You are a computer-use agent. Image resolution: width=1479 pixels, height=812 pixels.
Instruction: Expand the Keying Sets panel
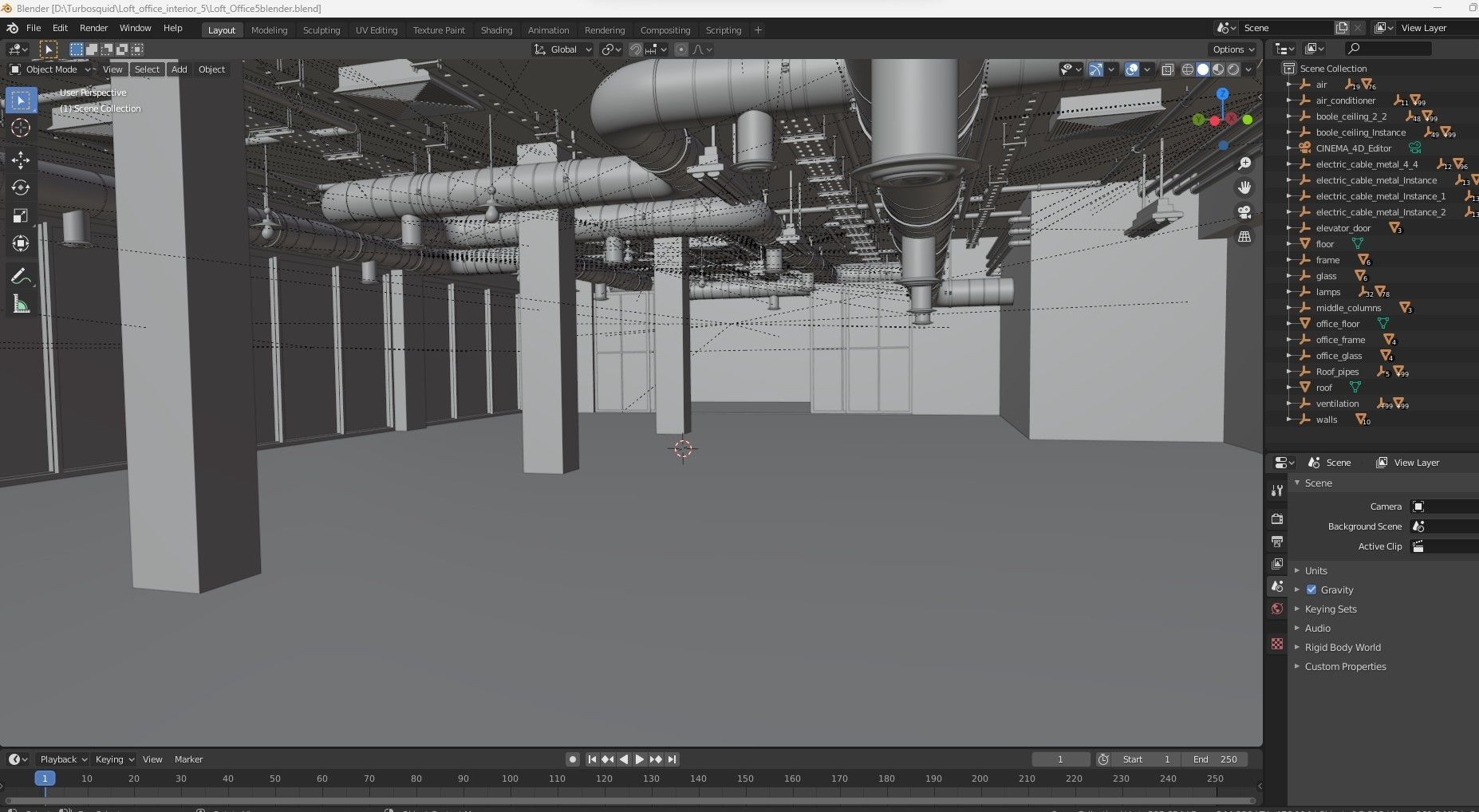click(1331, 609)
